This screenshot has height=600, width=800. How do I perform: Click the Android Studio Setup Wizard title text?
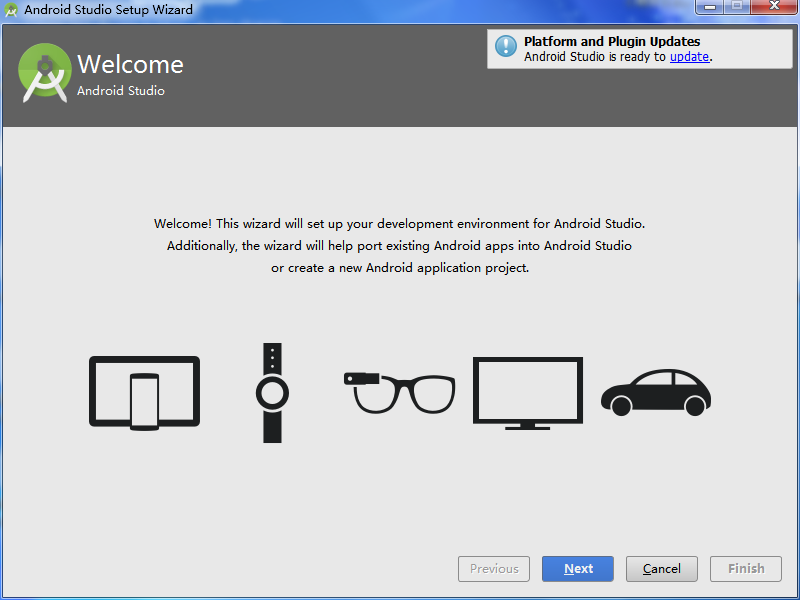[109, 10]
